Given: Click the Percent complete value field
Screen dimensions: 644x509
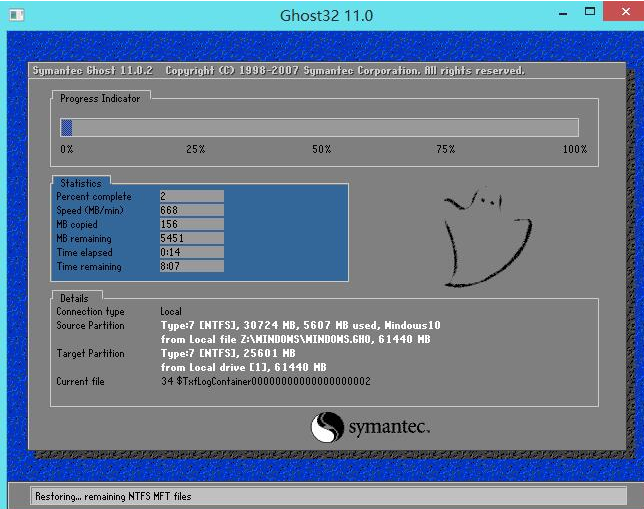Looking at the screenshot, I should [191, 197].
